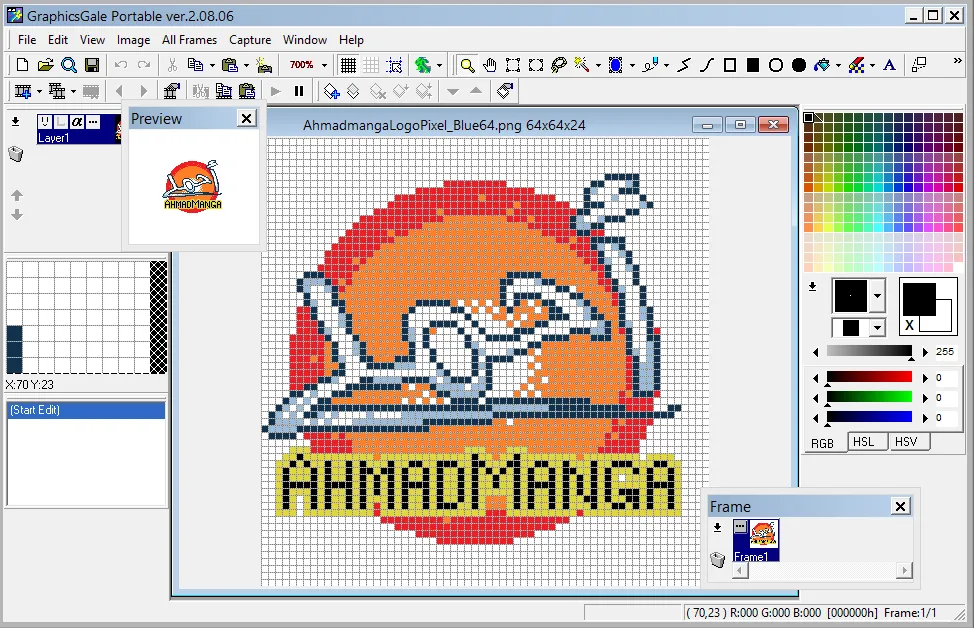974x628 pixels.
Task: Select the rectangular selection tool
Action: pos(513,65)
